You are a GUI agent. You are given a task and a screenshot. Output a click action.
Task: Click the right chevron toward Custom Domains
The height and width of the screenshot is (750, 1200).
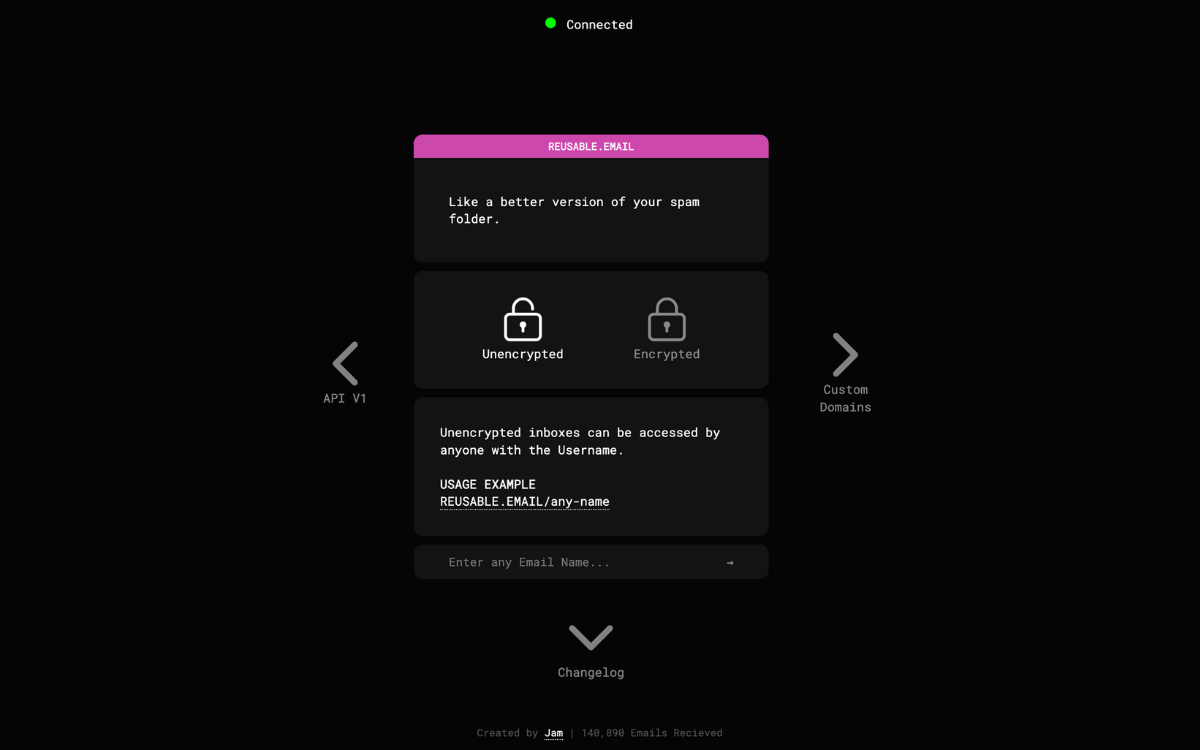(845, 355)
